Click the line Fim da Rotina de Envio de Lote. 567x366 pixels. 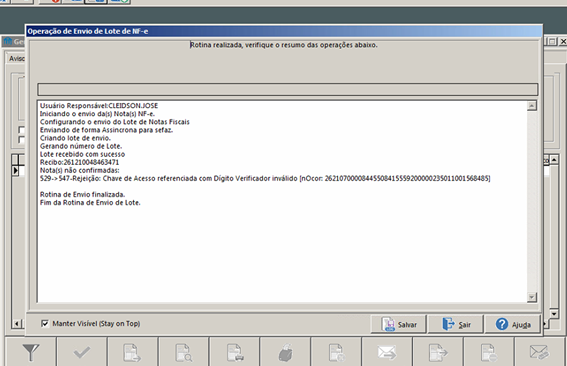tap(90, 203)
